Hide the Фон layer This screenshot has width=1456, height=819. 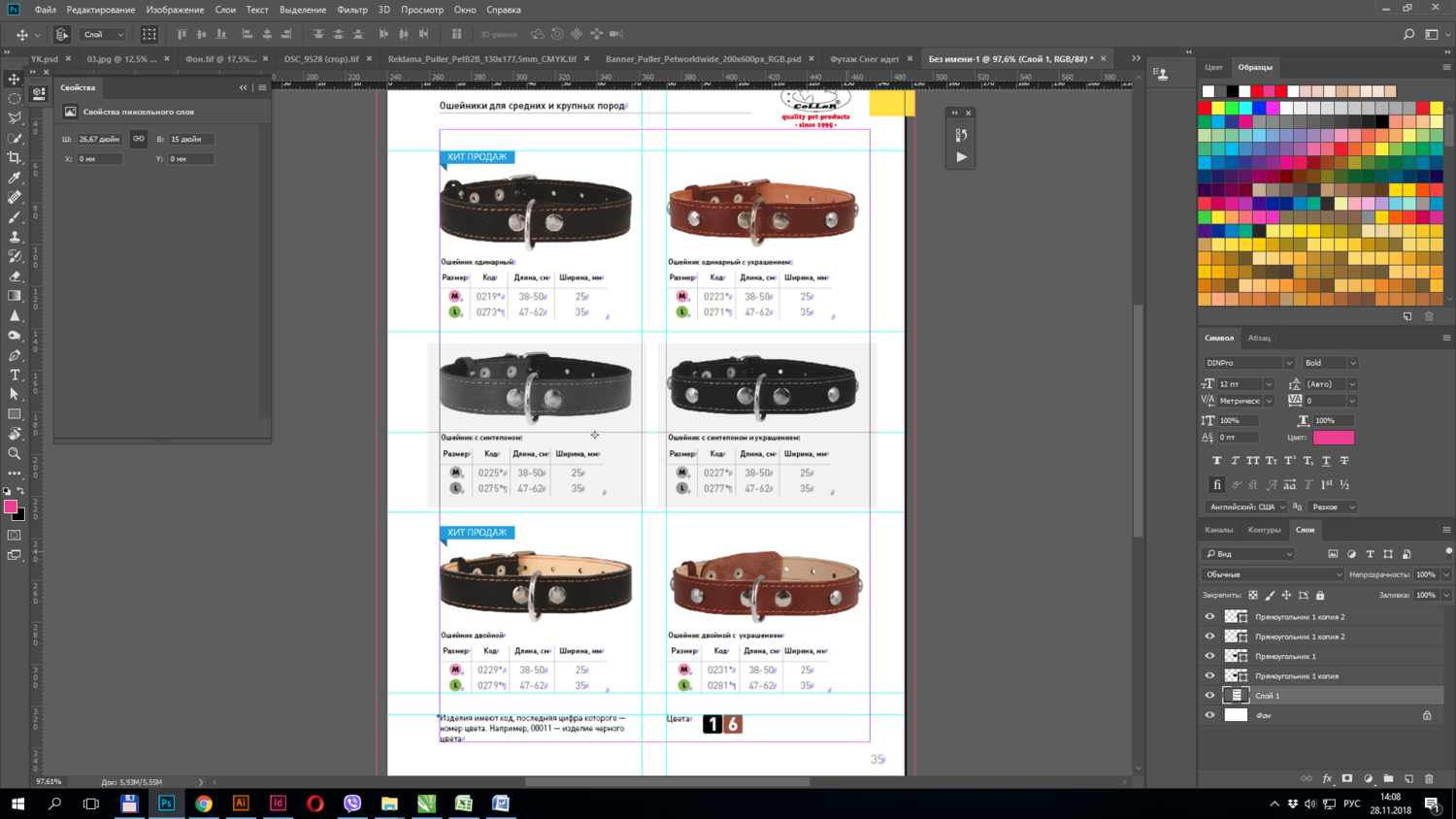click(1209, 715)
